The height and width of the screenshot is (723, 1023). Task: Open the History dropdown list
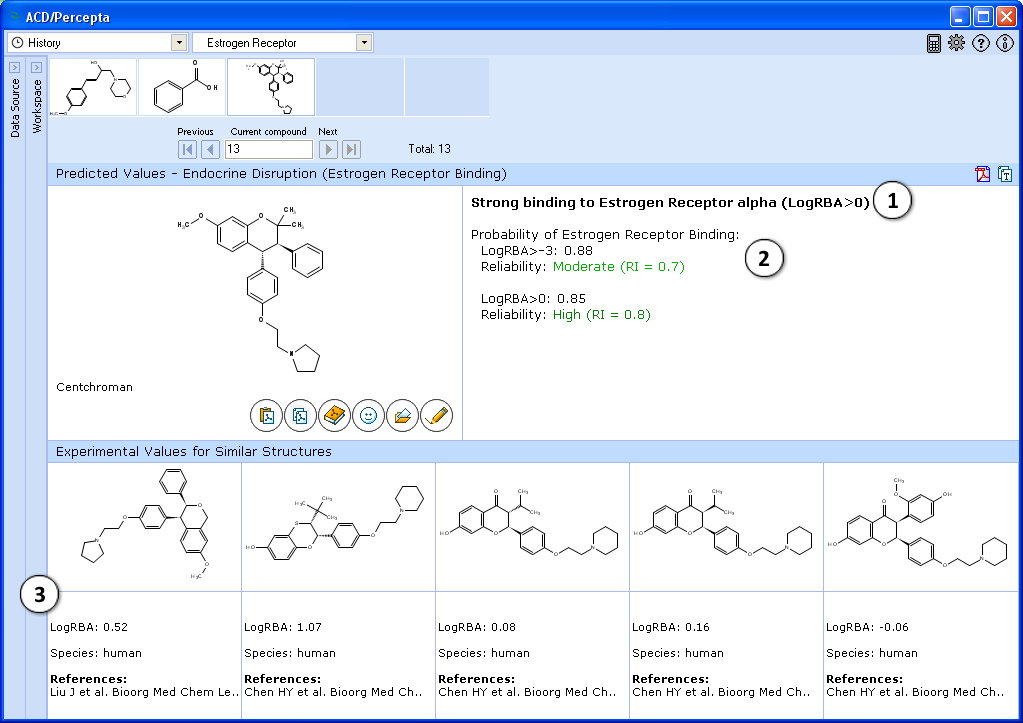click(x=179, y=43)
